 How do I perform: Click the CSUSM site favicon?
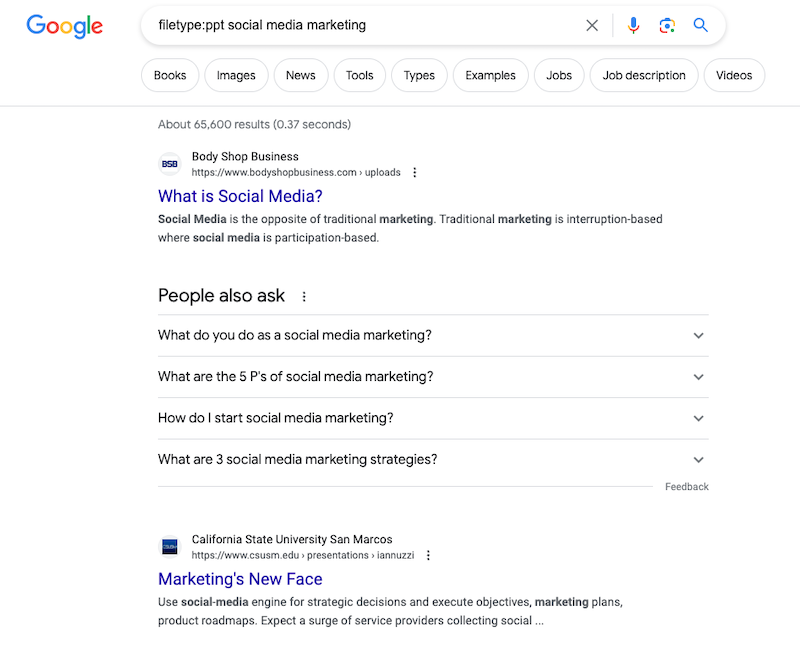point(170,546)
